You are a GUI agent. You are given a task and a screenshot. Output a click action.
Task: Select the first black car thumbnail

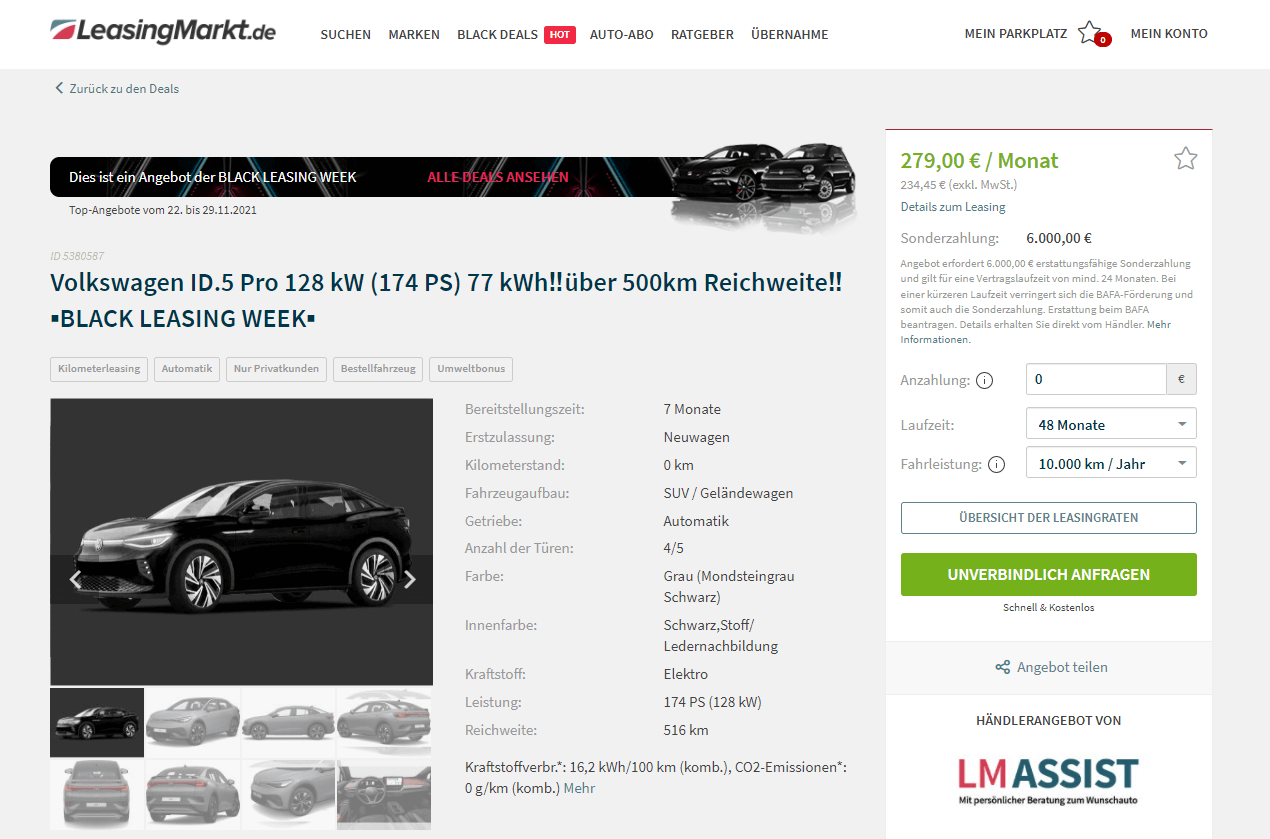[97, 722]
